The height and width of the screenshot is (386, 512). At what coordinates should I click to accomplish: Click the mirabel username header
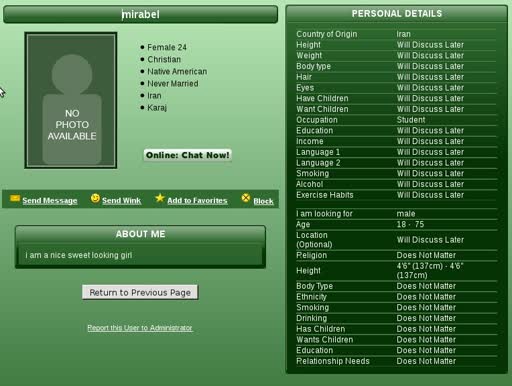(x=140, y=14)
